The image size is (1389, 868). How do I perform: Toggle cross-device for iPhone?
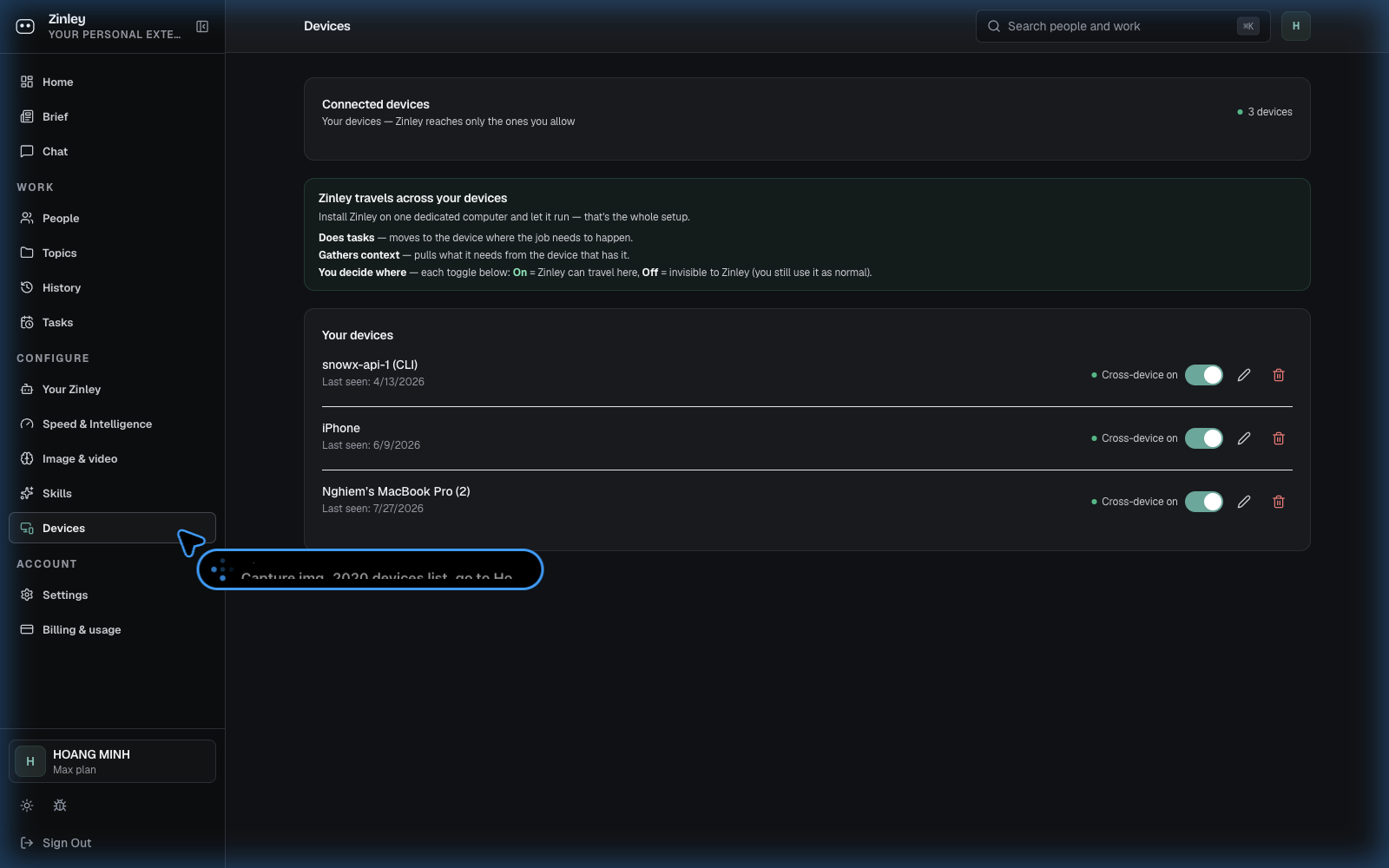[x=1204, y=438]
